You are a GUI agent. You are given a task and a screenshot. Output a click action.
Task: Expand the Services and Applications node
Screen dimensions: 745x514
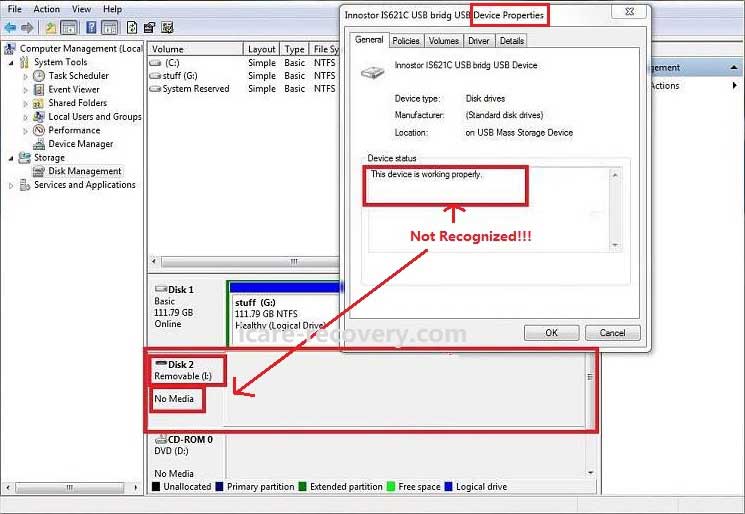[x=11, y=186]
